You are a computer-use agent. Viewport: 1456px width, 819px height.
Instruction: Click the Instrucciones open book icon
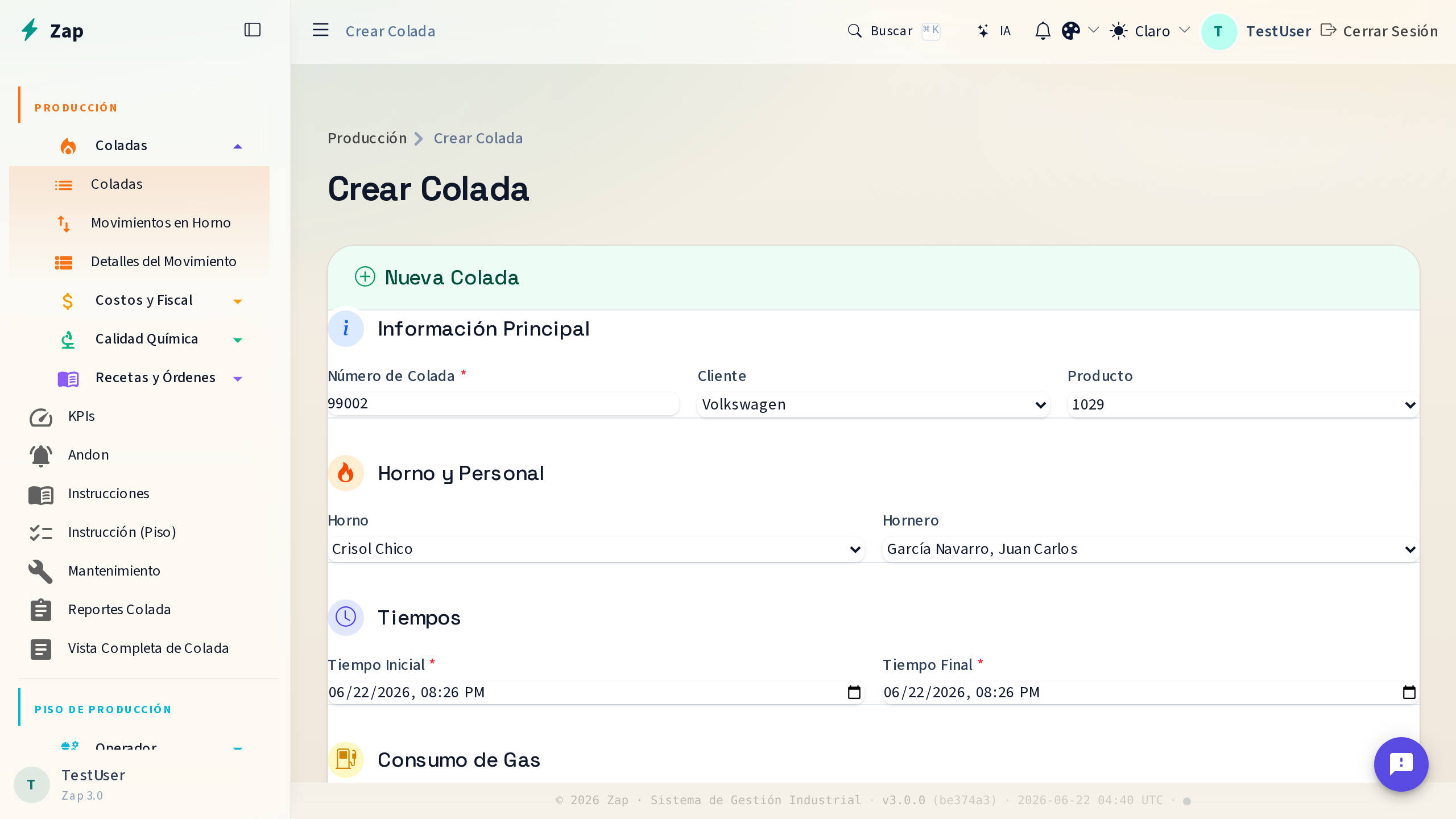(x=41, y=495)
